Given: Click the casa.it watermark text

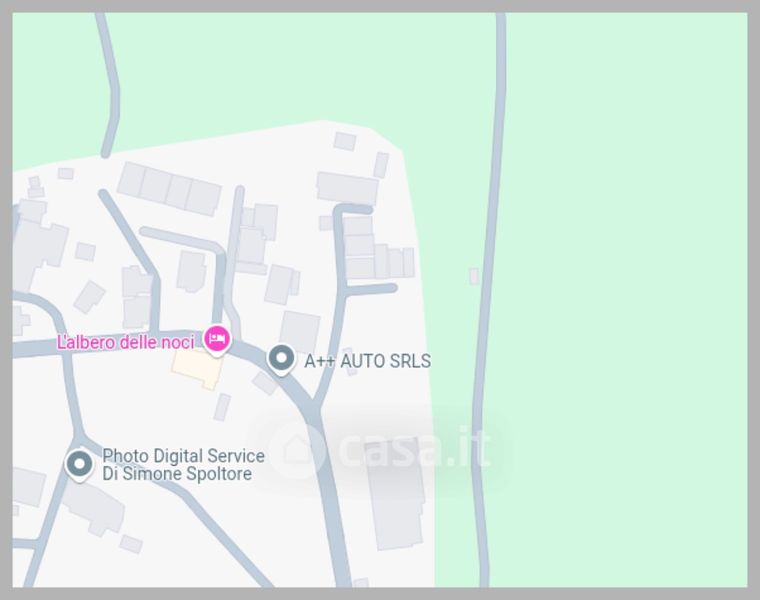Looking at the screenshot, I should [x=415, y=448].
